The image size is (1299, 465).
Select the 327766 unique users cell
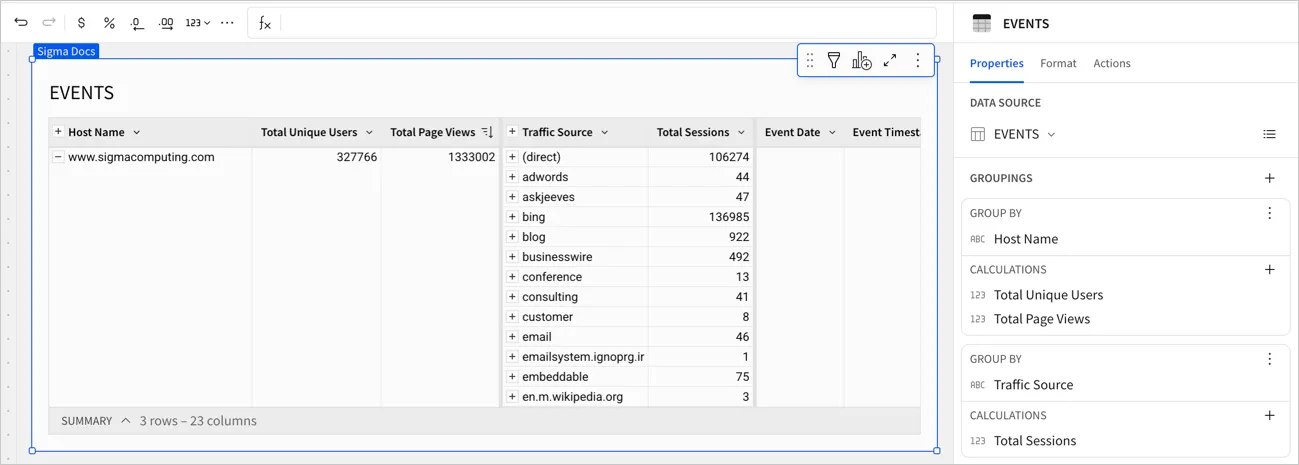[317, 157]
